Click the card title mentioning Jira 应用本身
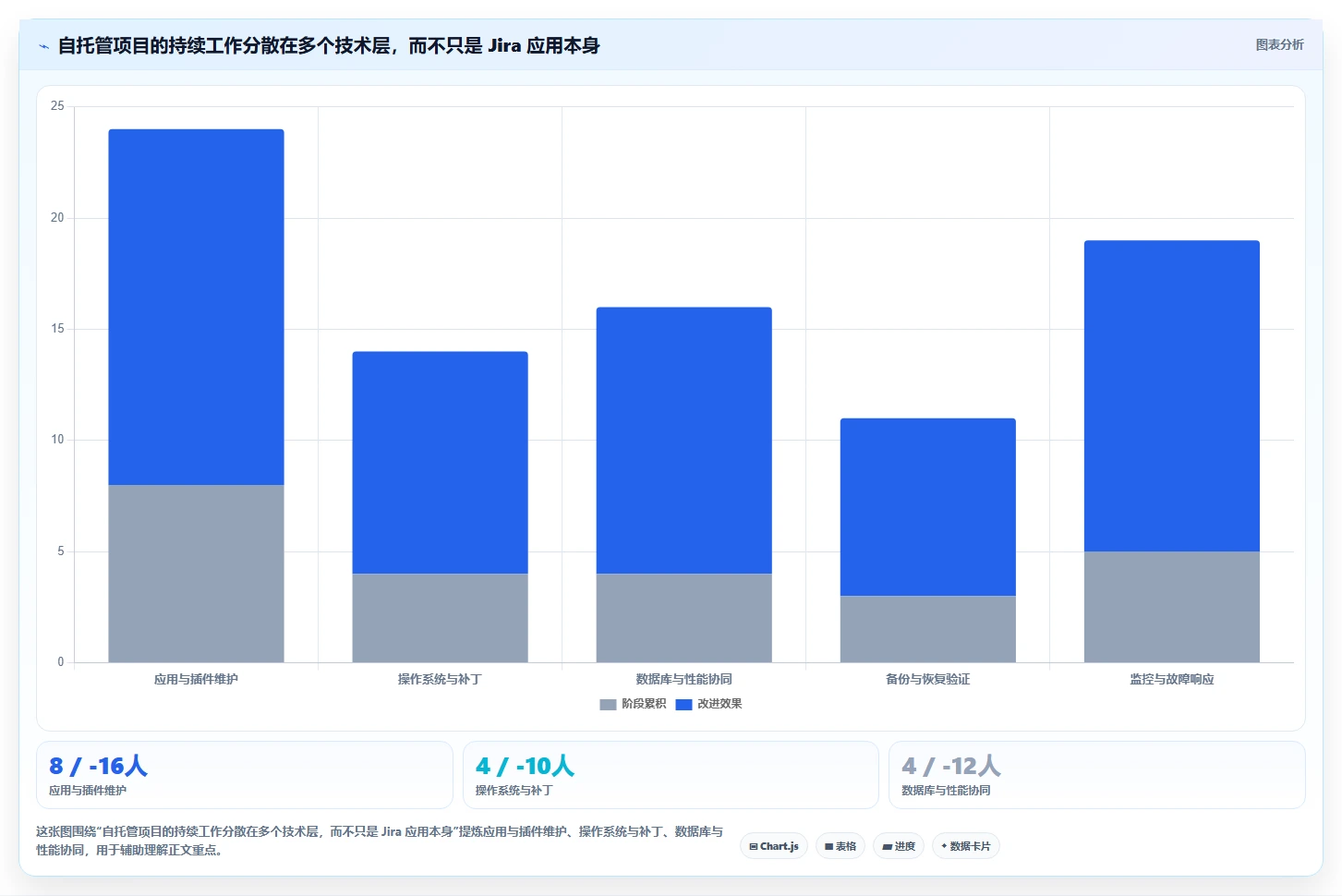Screen dimensions: 1342x896 point(329,45)
